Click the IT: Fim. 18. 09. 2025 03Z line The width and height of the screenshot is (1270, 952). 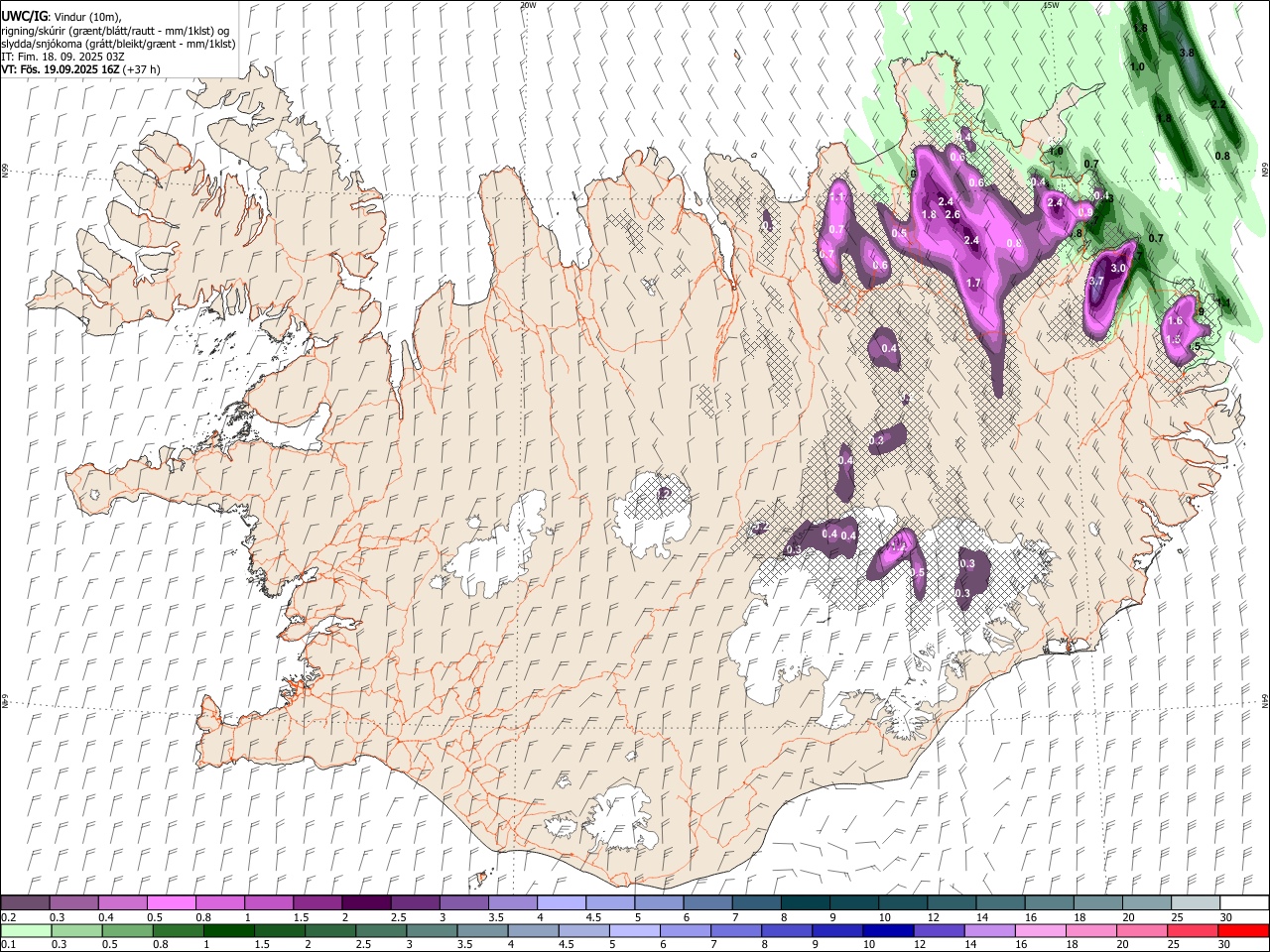[63, 58]
